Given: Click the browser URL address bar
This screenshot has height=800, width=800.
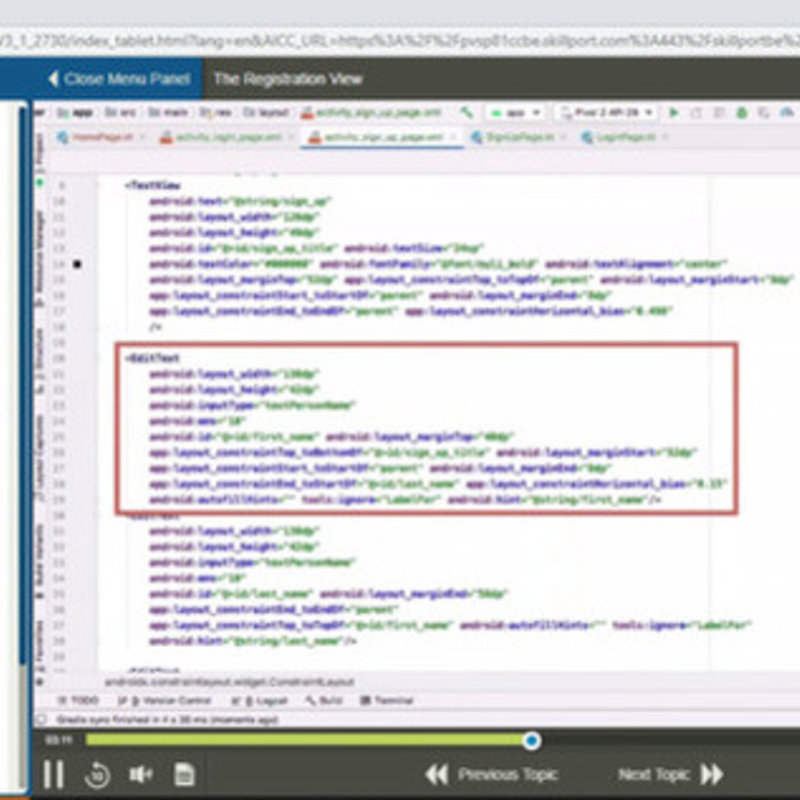Looking at the screenshot, I should (400, 41).
